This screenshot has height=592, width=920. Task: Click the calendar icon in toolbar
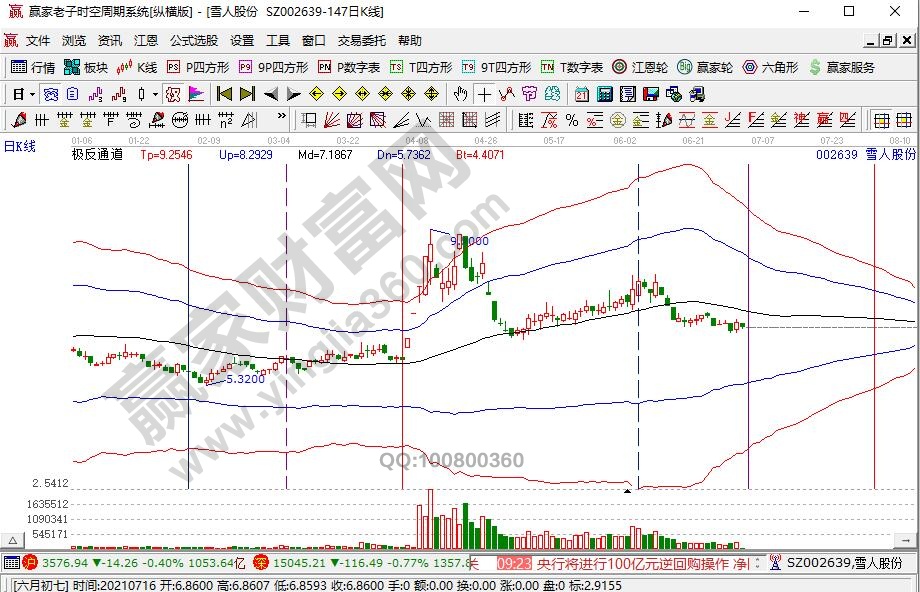pos(581,94)
